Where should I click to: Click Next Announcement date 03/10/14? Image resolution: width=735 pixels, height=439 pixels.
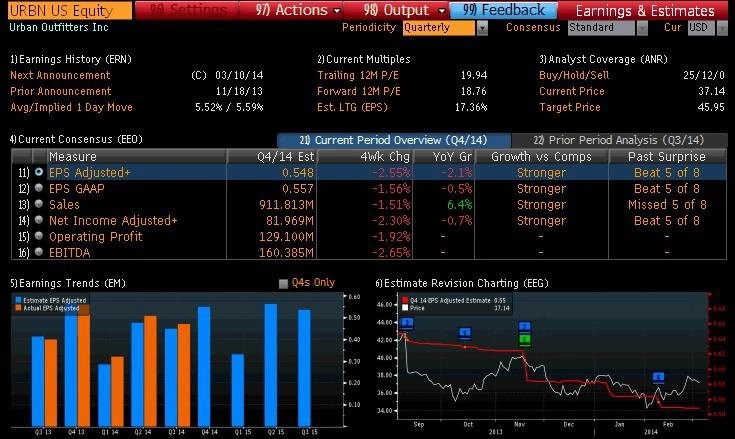[x=239, y=75]
